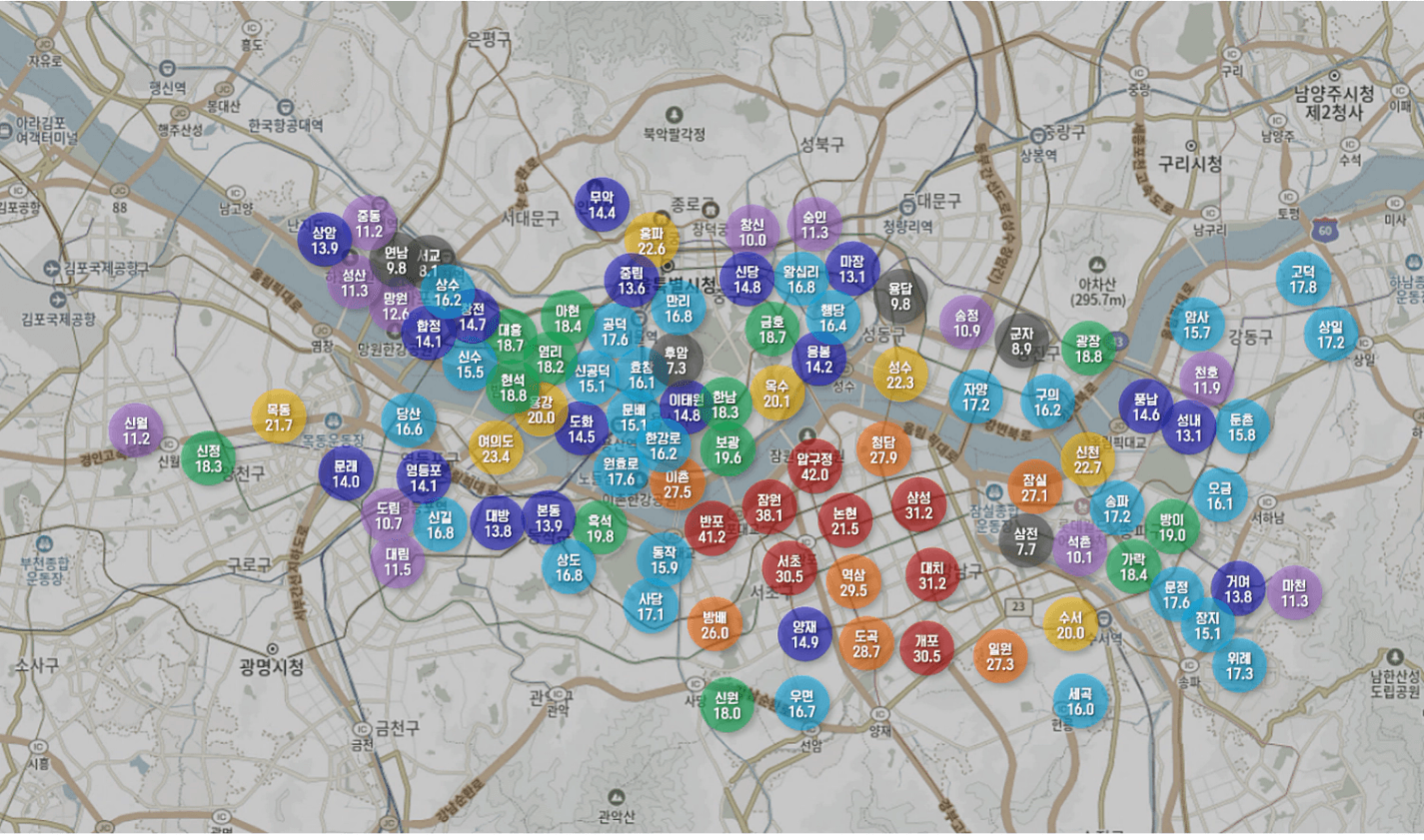1424x840 pixels.
Task: Click the 신정 18.3 green marker
Action: point(208,458)
